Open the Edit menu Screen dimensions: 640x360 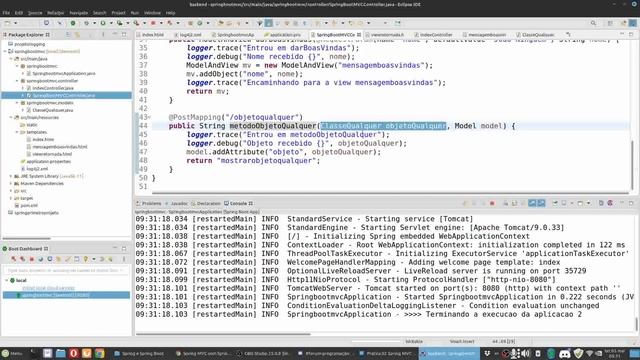tap(18, 13)
